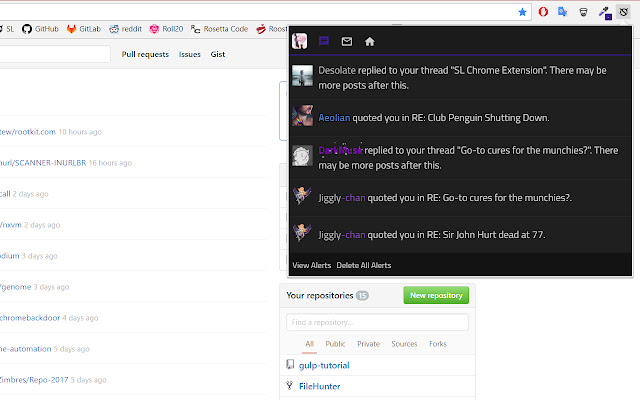Select the All repositories tab
This screenshot has height=400, width=640.
[x=309, y=344]
